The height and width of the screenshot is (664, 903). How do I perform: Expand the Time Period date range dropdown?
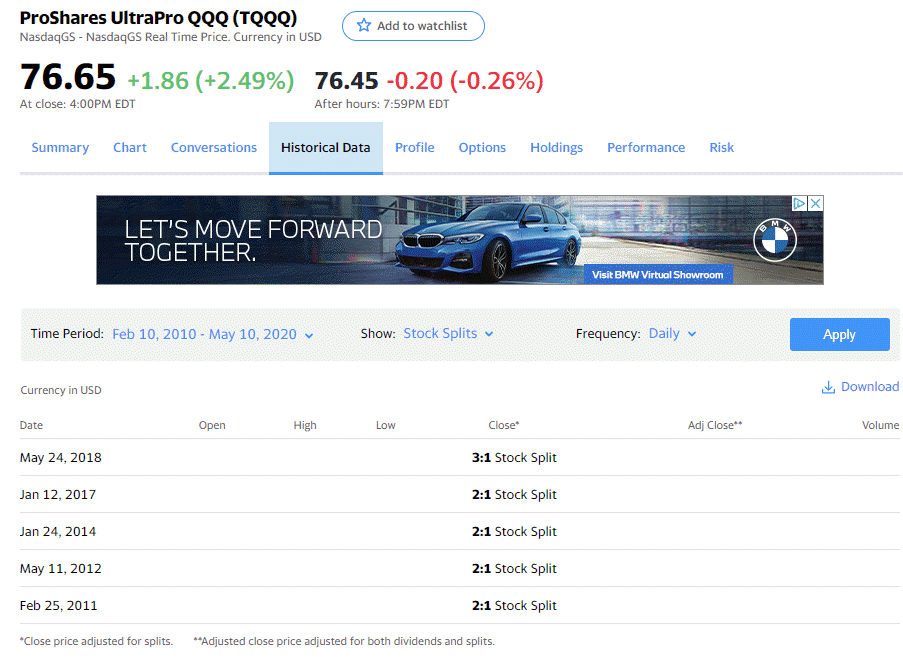pyautogui.click(x=212, y=334)
